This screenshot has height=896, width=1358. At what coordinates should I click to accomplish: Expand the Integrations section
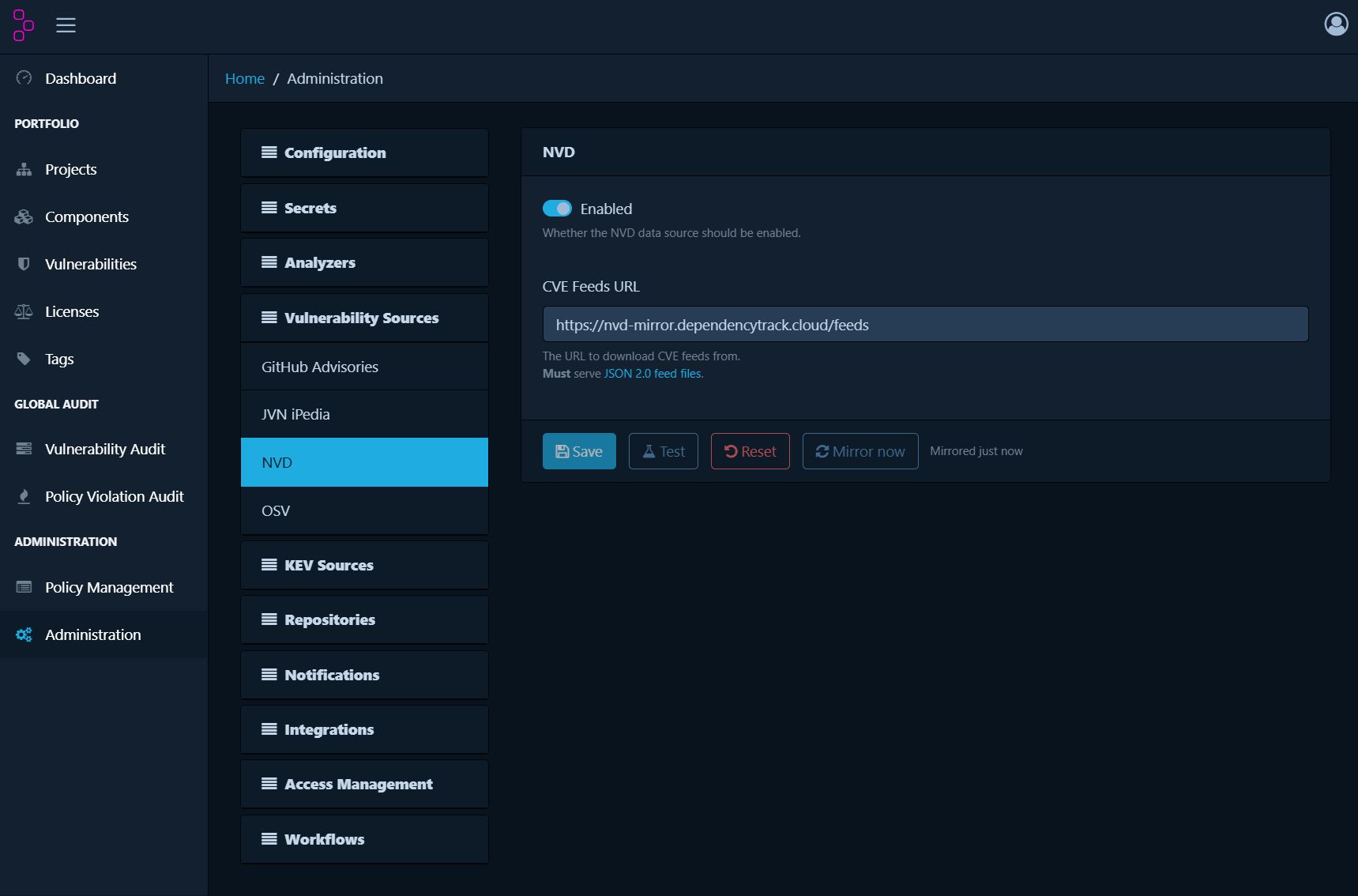tap(364, 729)
